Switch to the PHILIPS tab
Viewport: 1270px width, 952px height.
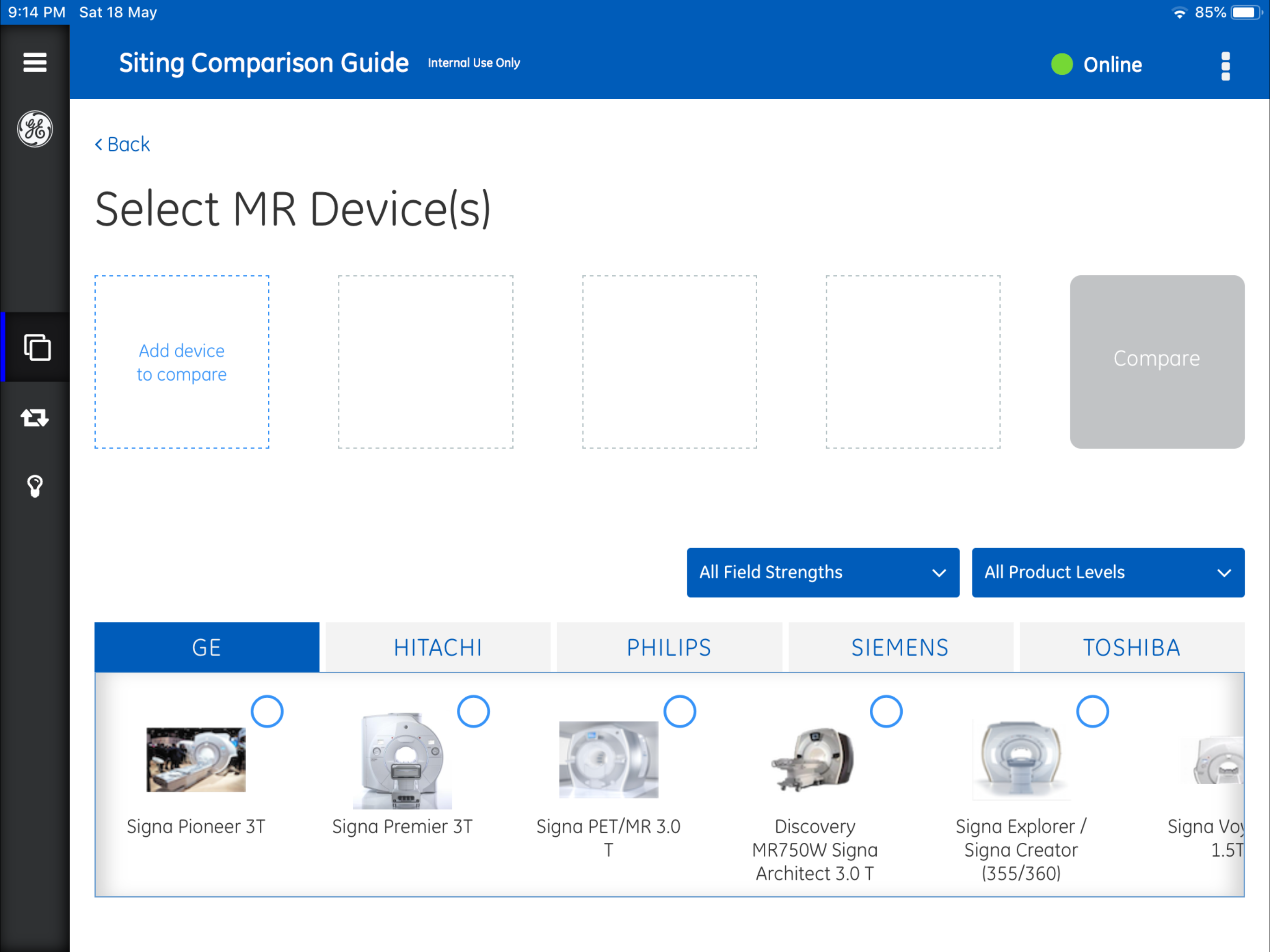pos(669,647)
